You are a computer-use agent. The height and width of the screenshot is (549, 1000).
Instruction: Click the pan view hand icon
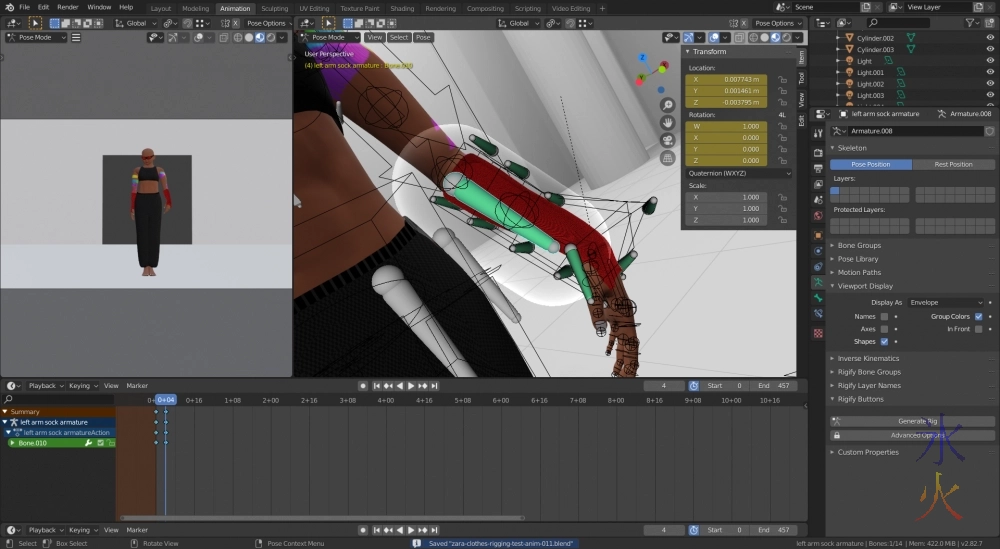tap(667, 123)
